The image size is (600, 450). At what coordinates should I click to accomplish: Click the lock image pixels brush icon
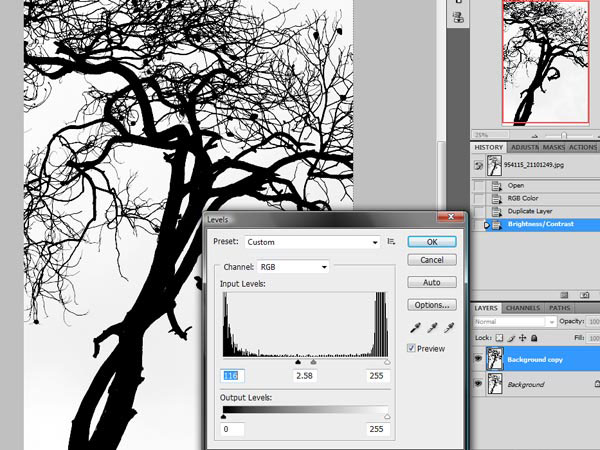tap(511, 338)
